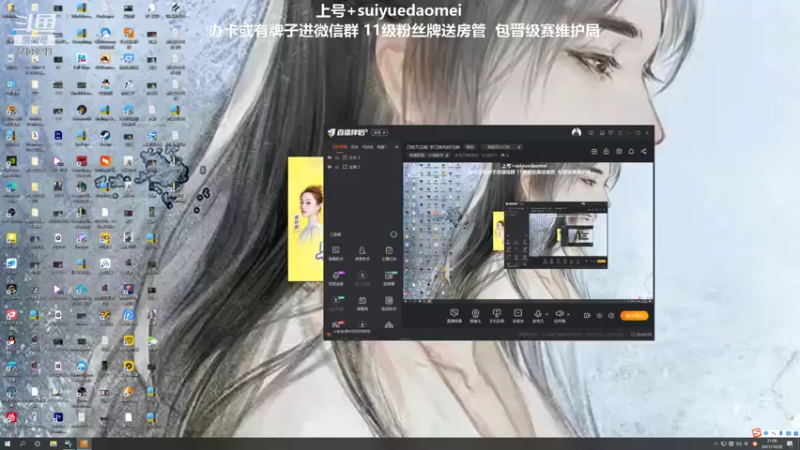Expand the system tray hidden icons chevron
800x450 pixels.
(x=716, y=444)
